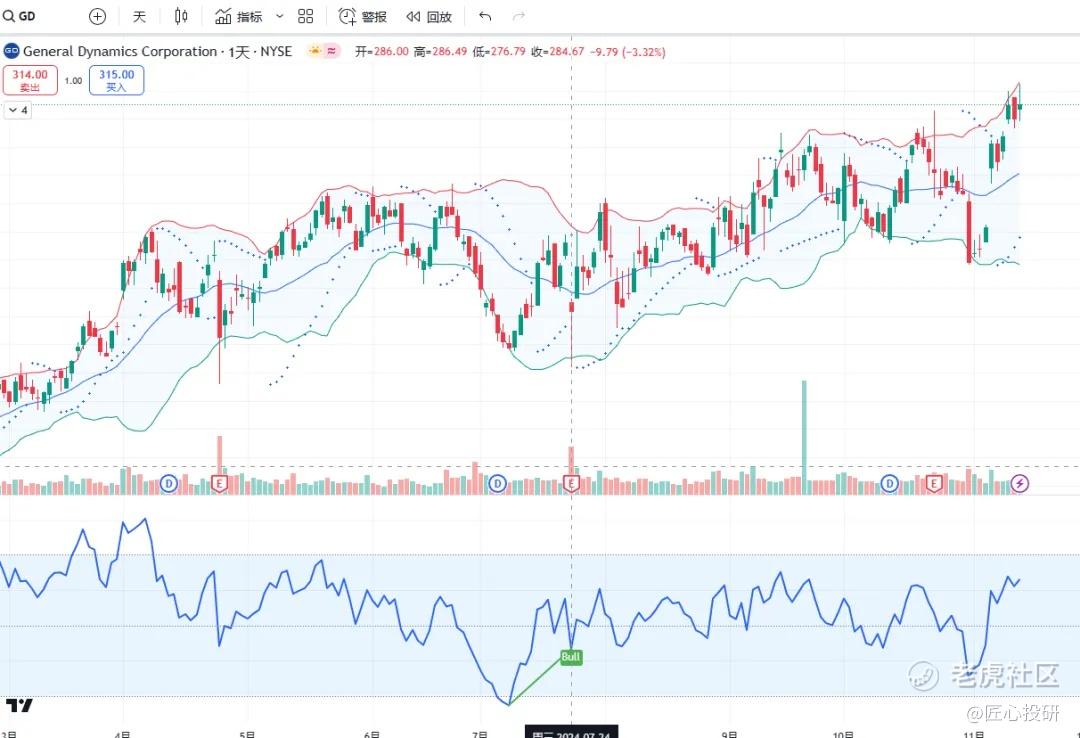Screen dimensions: 1080x738
Task: Open symbol search showing GD
Action: [x=19, y=16]
